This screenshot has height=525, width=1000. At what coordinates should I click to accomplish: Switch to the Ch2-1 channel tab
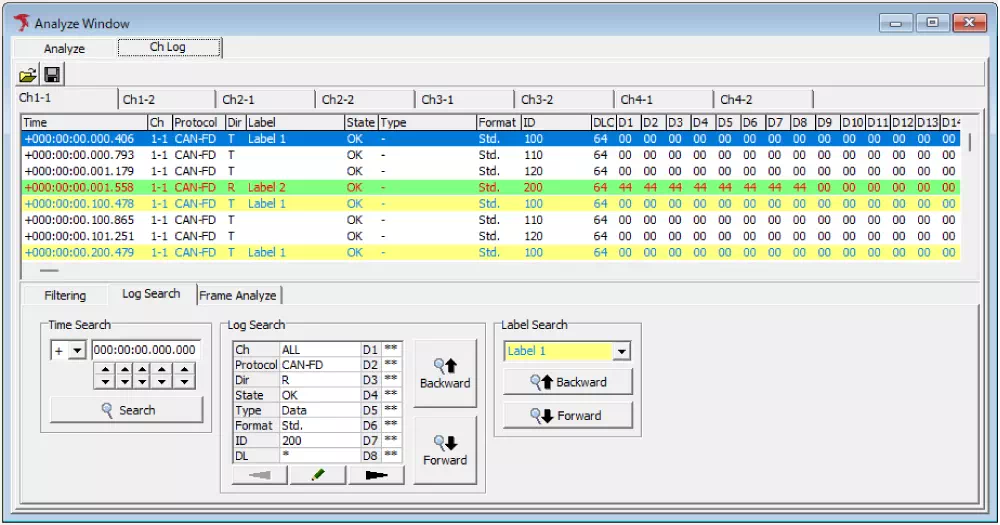[x=238, y=100]
